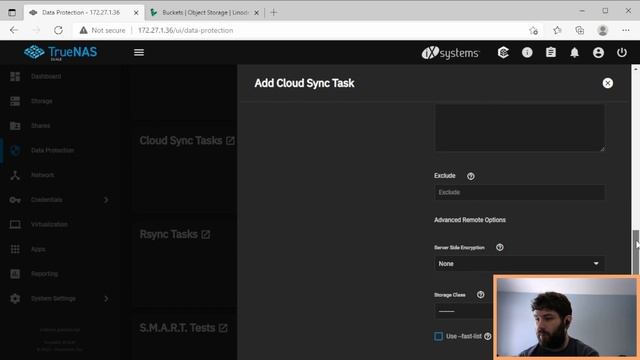Screen dimensions: 640x360
Task: Click the browser back arrow
Action: pos(14,30)
